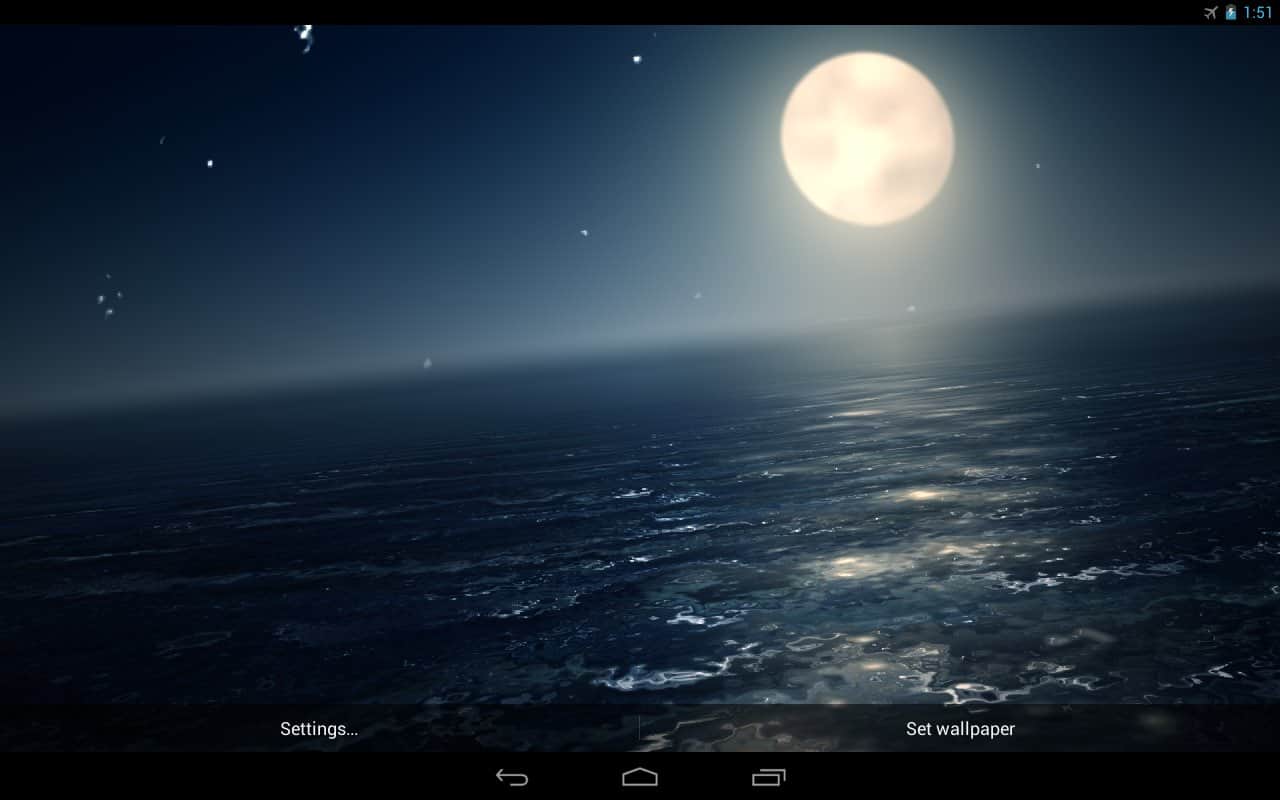
Task: Tap the airplane mode status icon
Action: tap(1211, 13)
